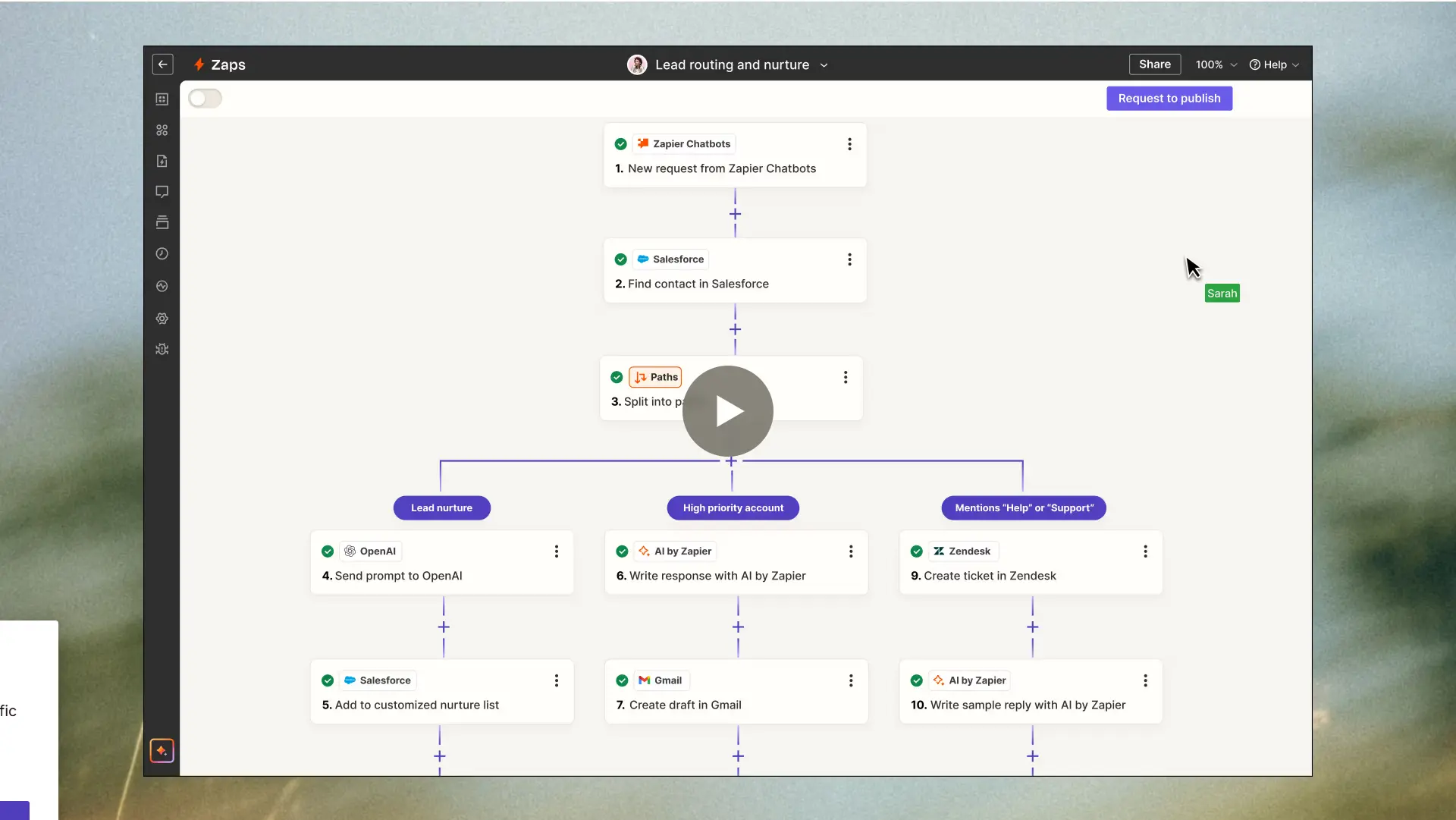This screenshot has width=1456, height=820.
Task: Open three-dot menu on Paths step
Action: pyautogui.click(x=846, y=377)
